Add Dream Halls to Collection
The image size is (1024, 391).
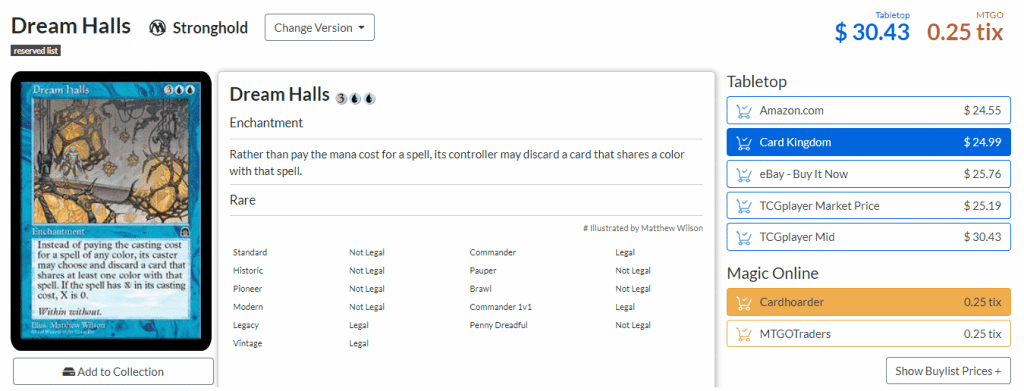point(114,371)
